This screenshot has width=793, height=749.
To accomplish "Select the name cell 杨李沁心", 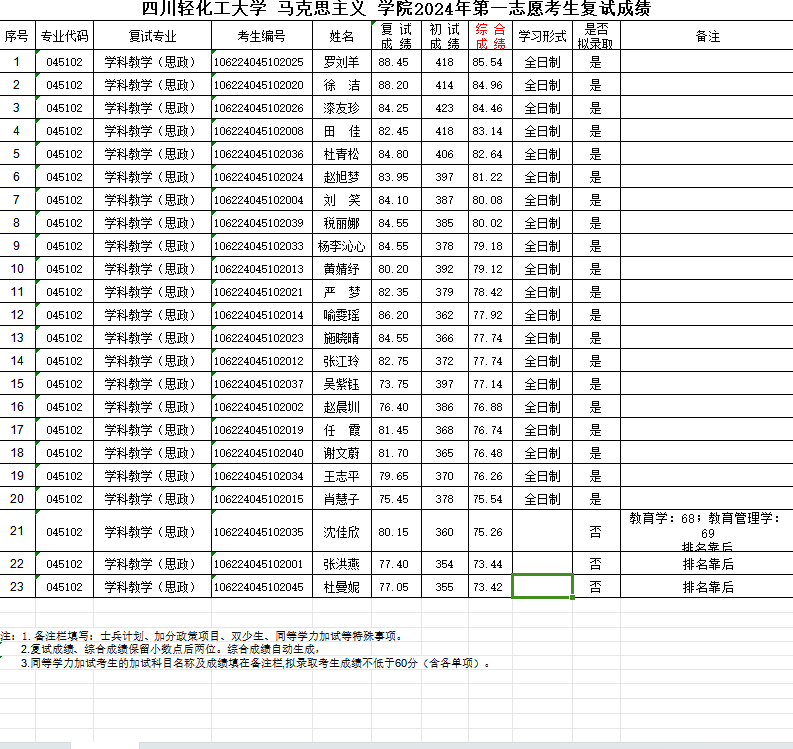I will pos(342,246).
